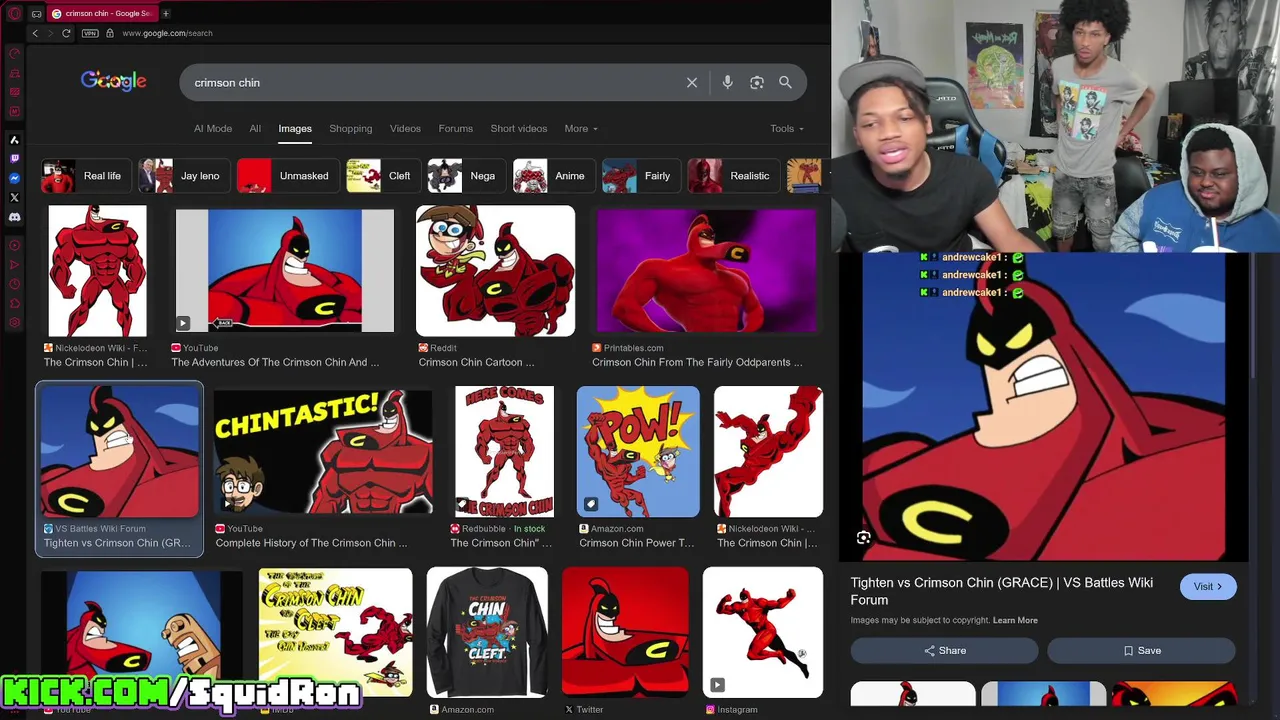
Task: Go back to previous page
Action: (35, 33)
